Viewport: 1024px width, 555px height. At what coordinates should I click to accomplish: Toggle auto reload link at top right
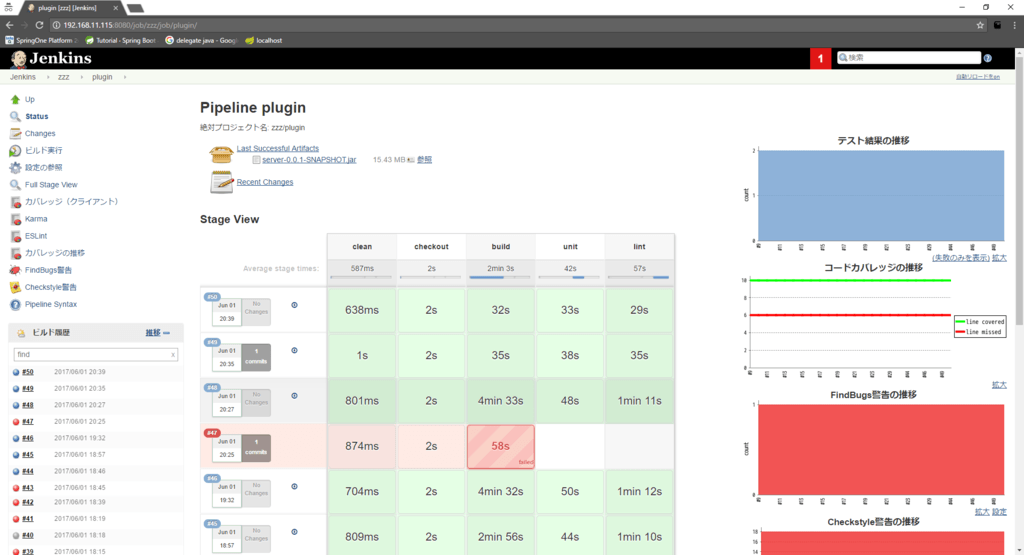coord(977,77)
